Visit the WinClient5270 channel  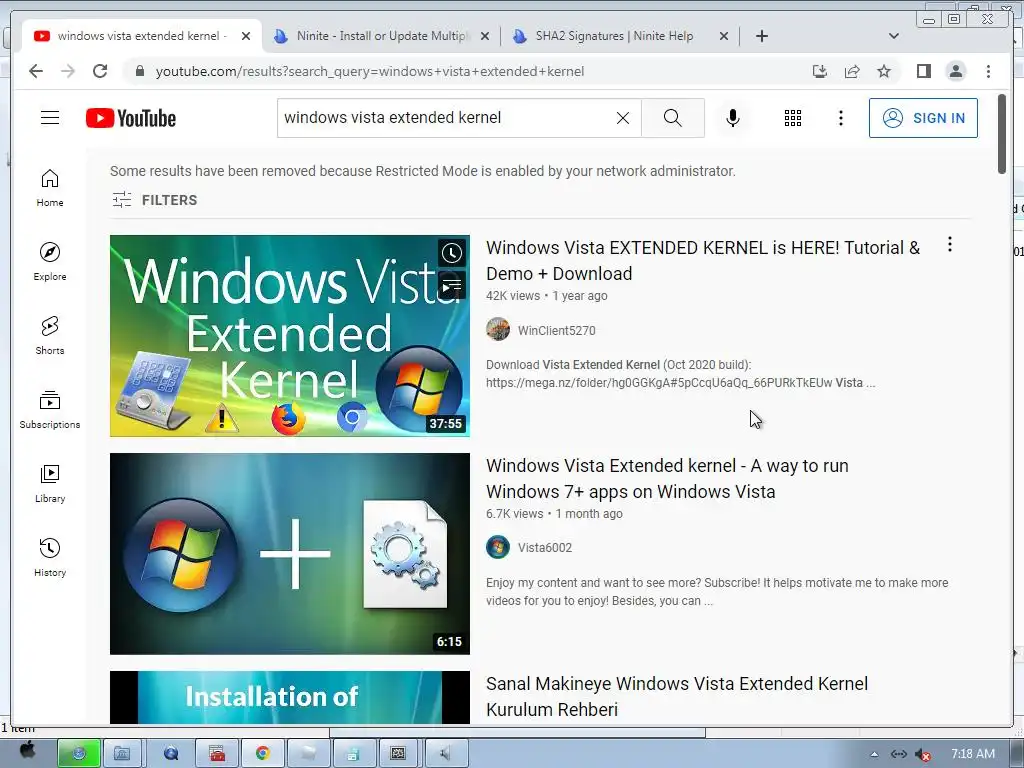[x=556, y=330]
